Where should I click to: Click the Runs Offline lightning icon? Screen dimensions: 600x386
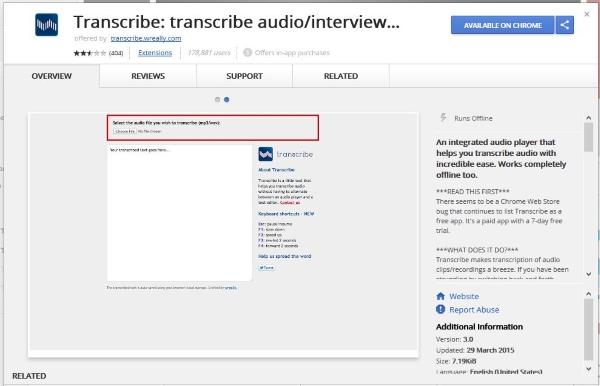tap(443, 118)
